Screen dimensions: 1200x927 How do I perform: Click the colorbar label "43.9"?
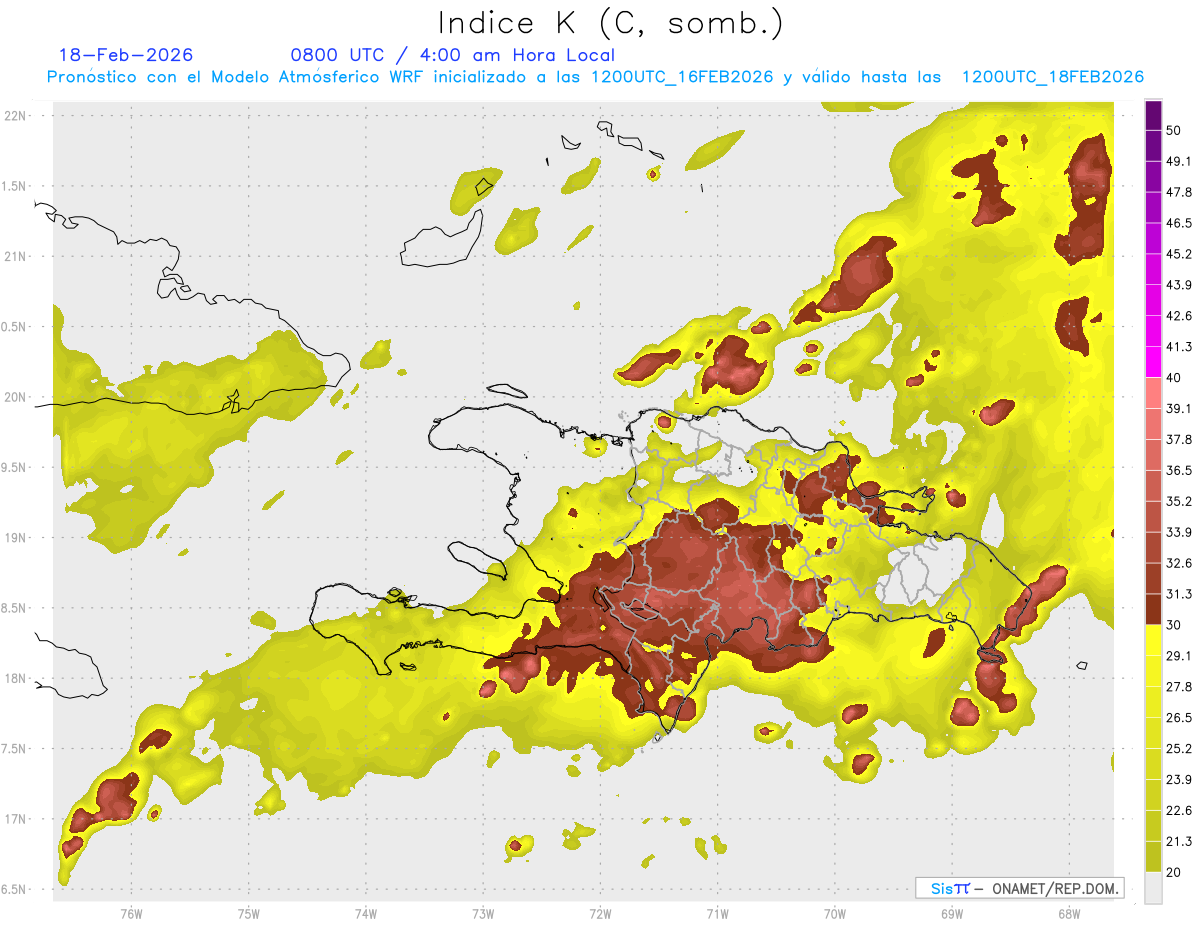click(x=1179, y=285)
